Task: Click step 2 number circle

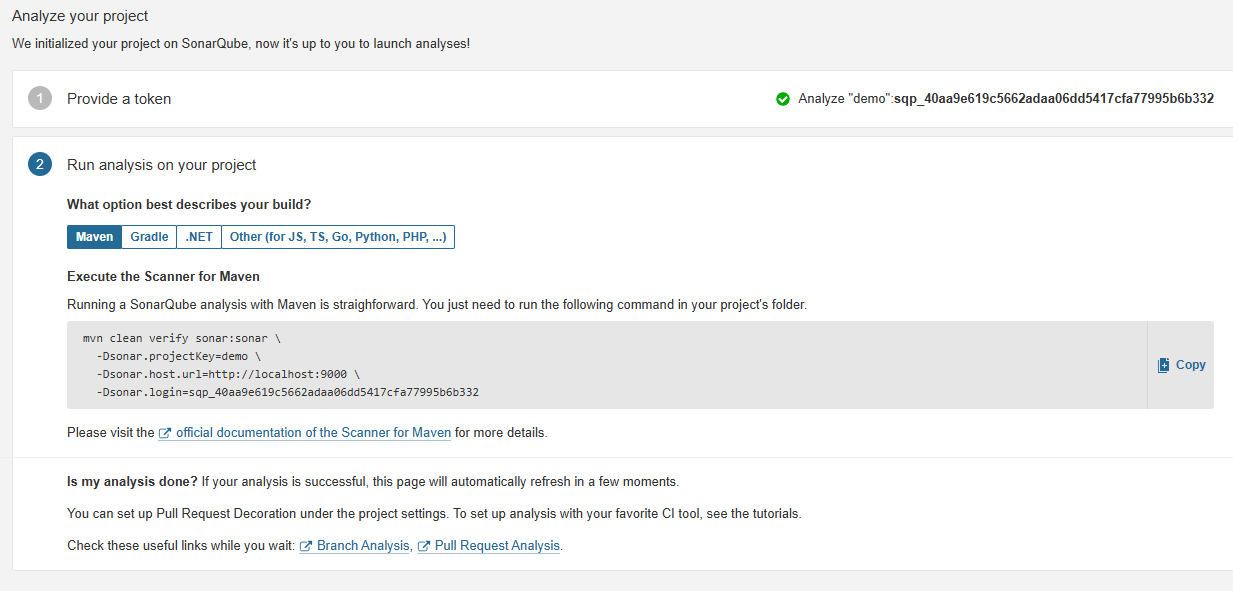Action: point(40,165)
